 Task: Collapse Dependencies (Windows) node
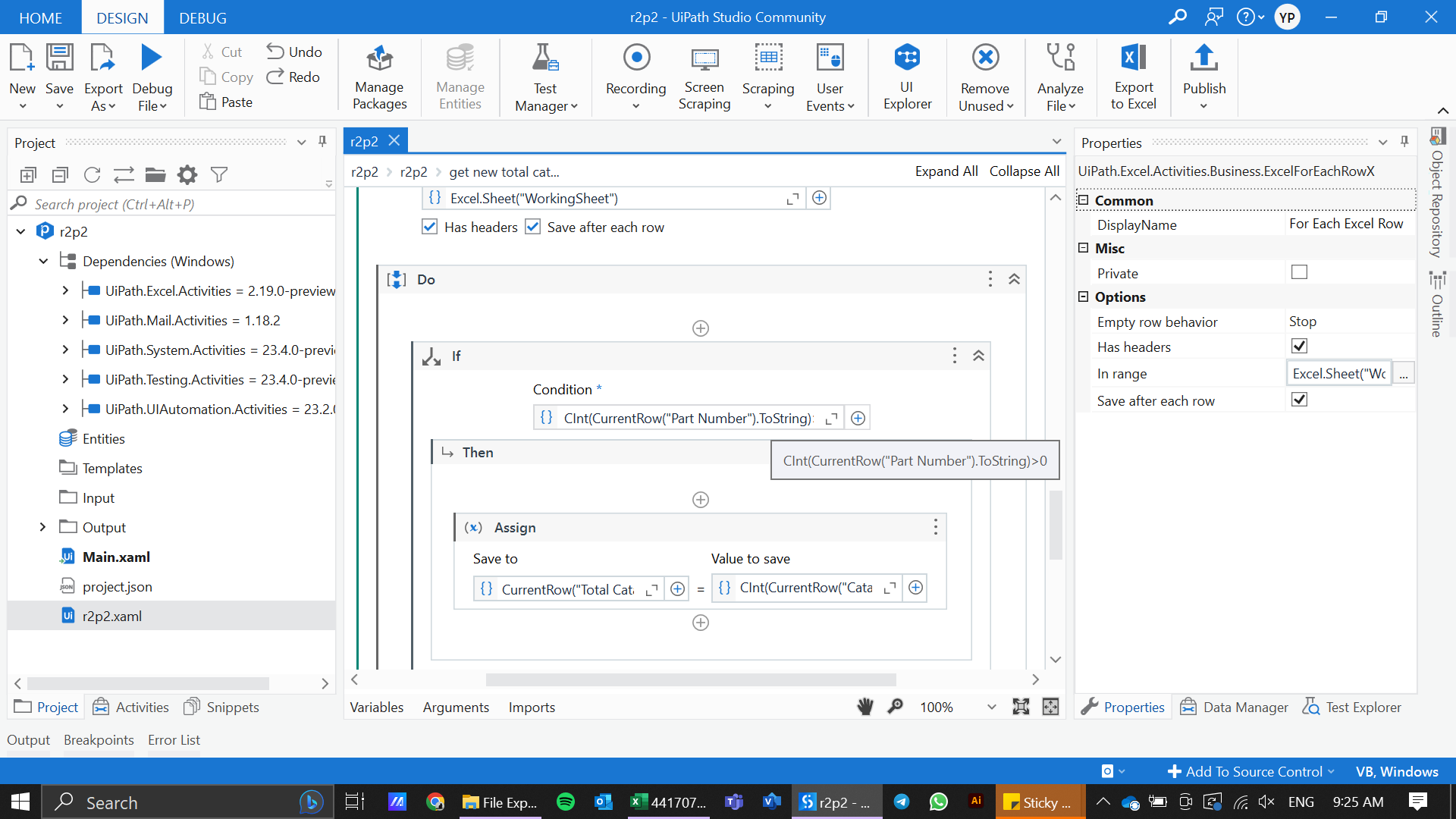43,261
